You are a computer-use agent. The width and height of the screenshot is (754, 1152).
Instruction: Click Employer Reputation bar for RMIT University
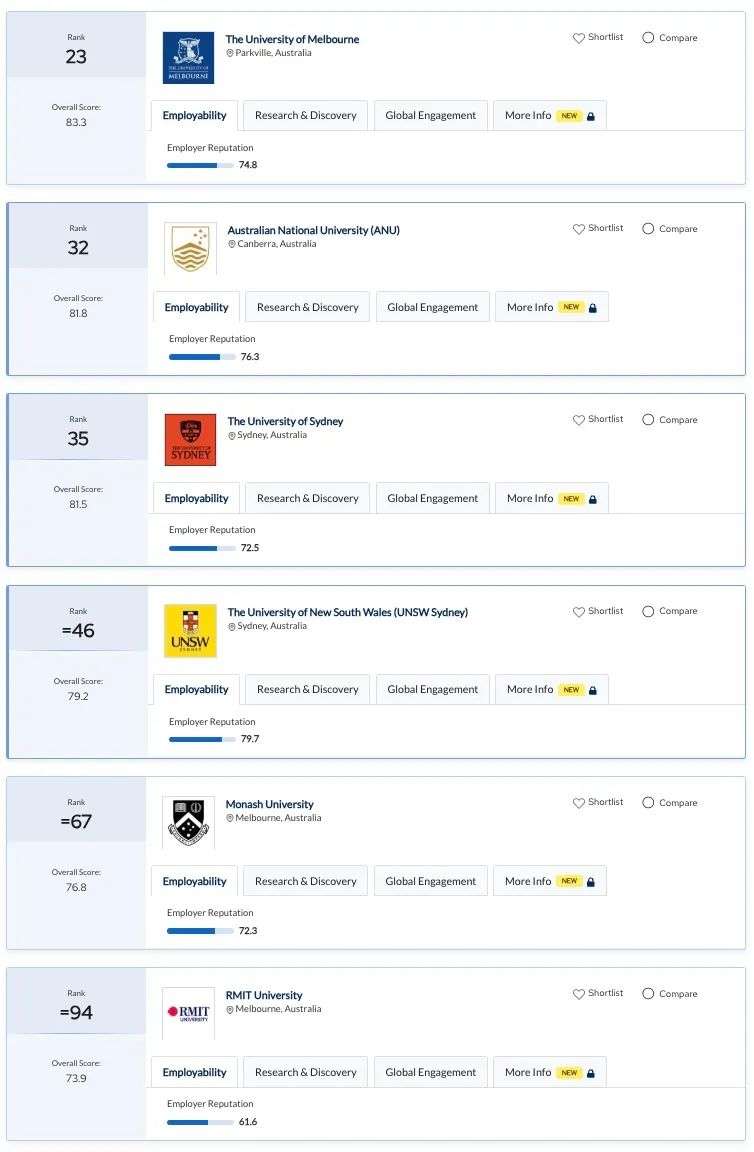(x=200, y=1122)
